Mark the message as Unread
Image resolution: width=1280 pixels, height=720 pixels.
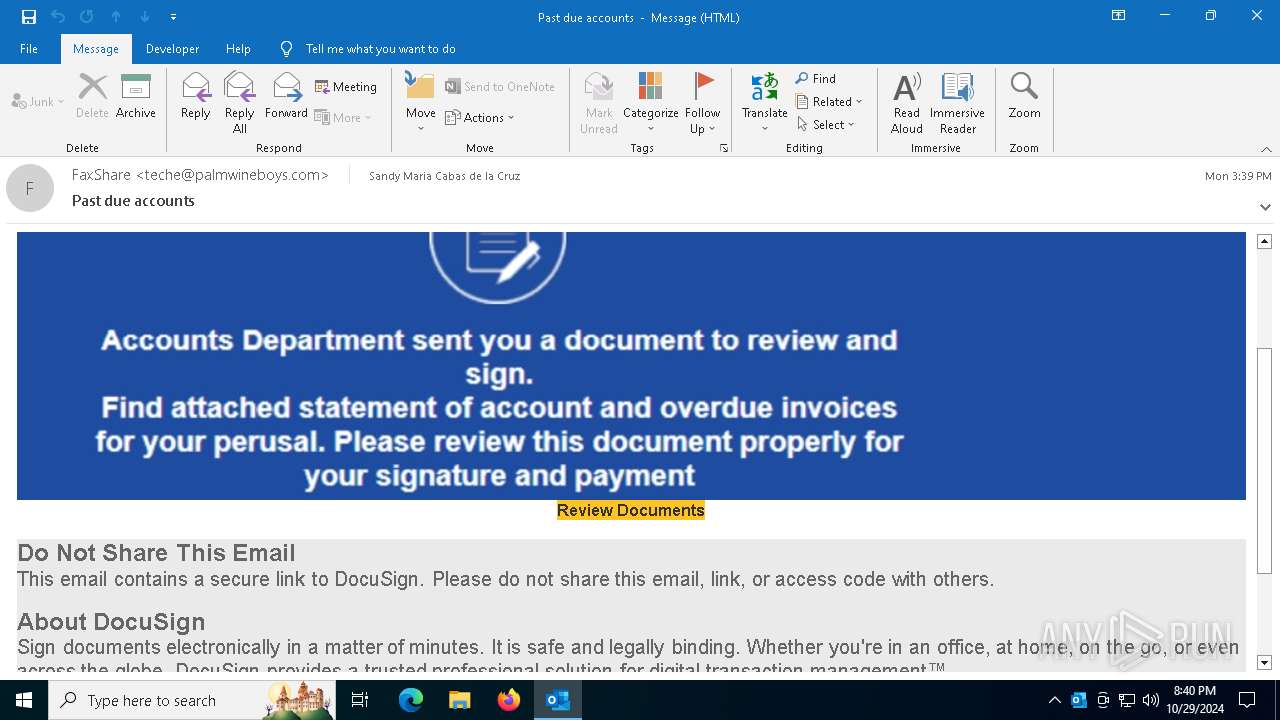[599, 103]
